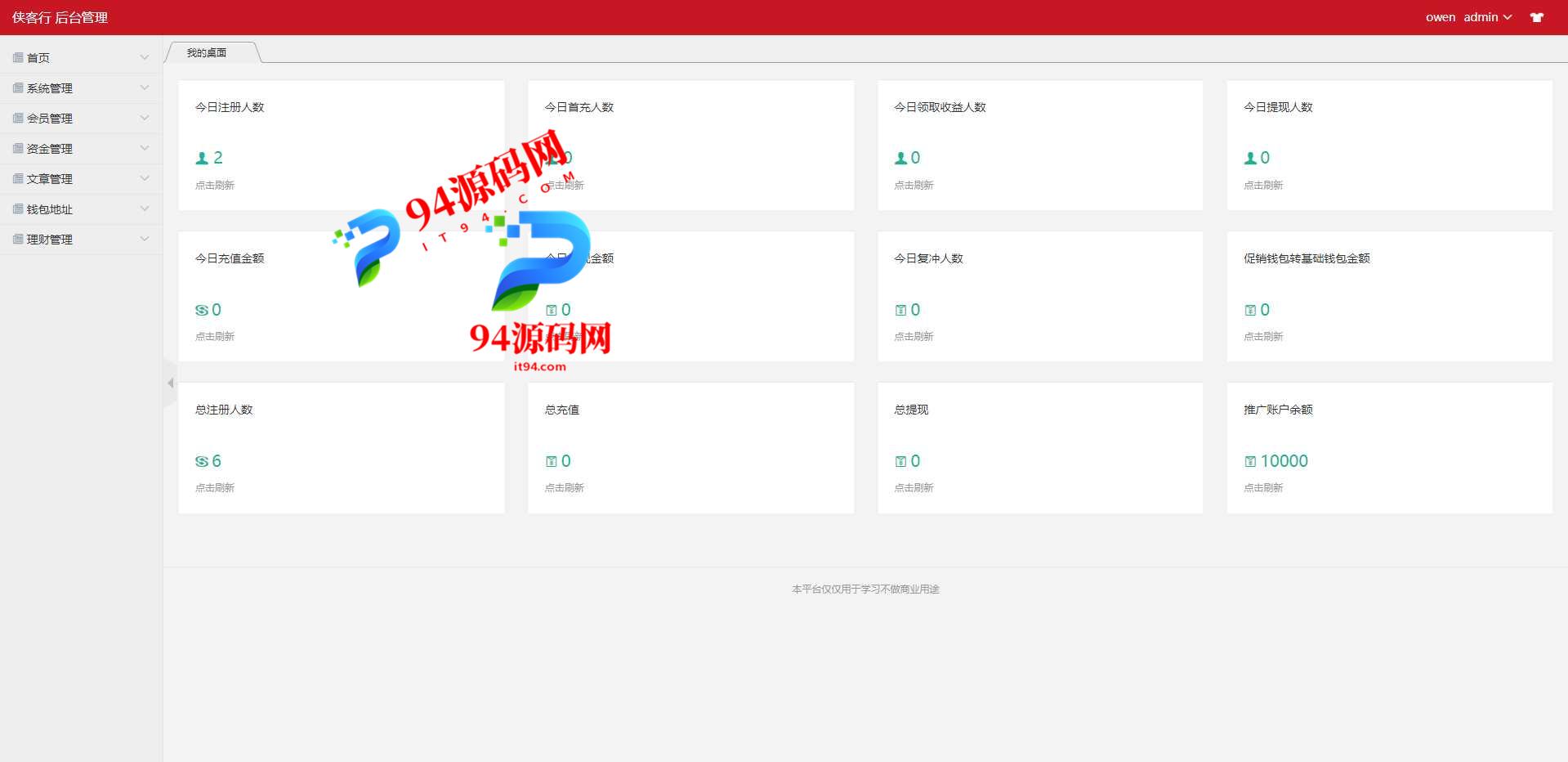Click the 文章管理 sidebar menu icon
This screenshot has width=1568, height=762.
18,178
